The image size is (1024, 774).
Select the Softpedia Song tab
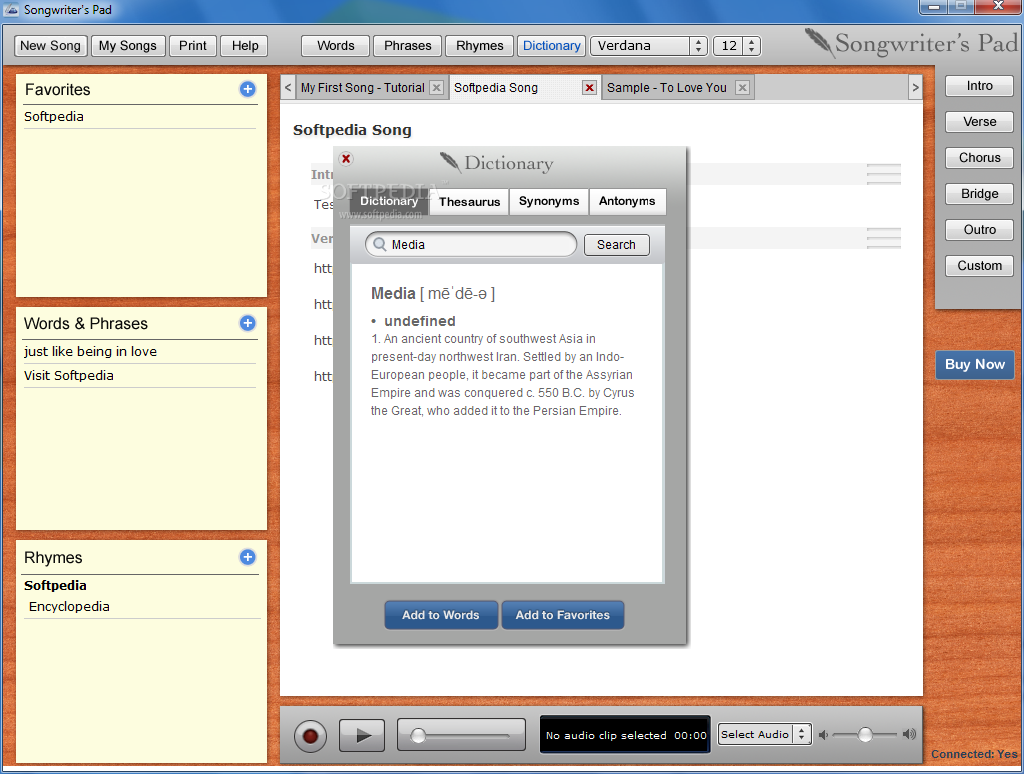(496, 88)
